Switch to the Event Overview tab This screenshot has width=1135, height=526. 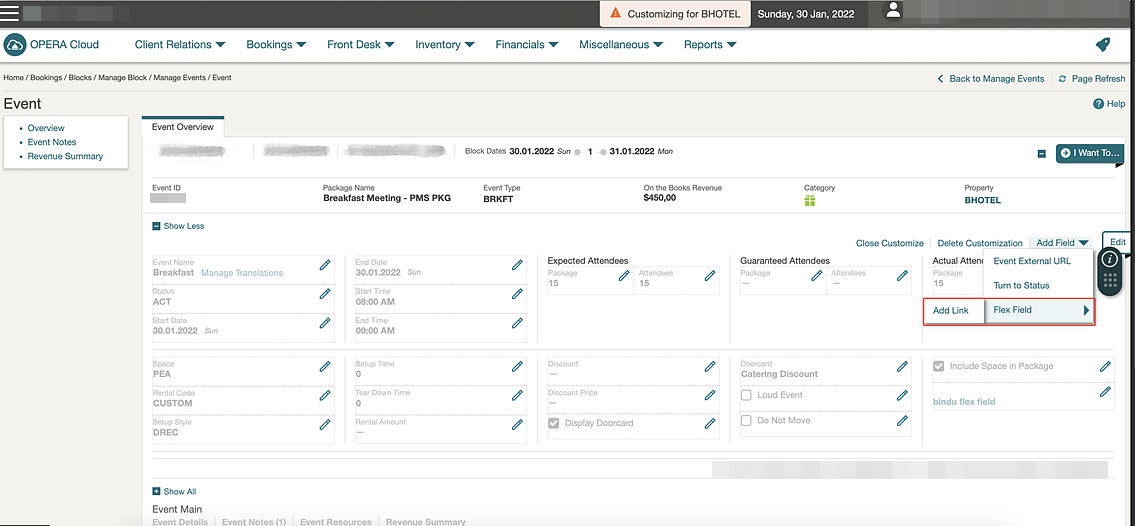pyautogui.click(x=183, y=127)
